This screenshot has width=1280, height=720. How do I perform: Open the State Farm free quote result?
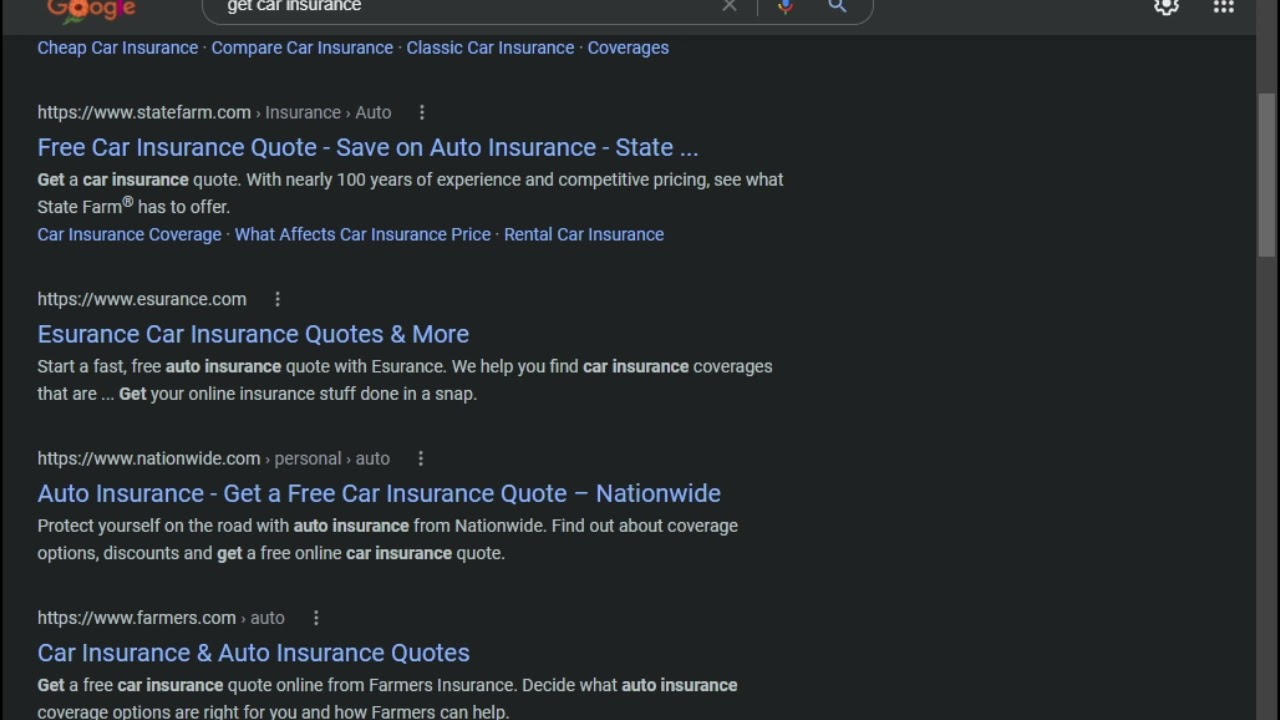pos(367,147)
